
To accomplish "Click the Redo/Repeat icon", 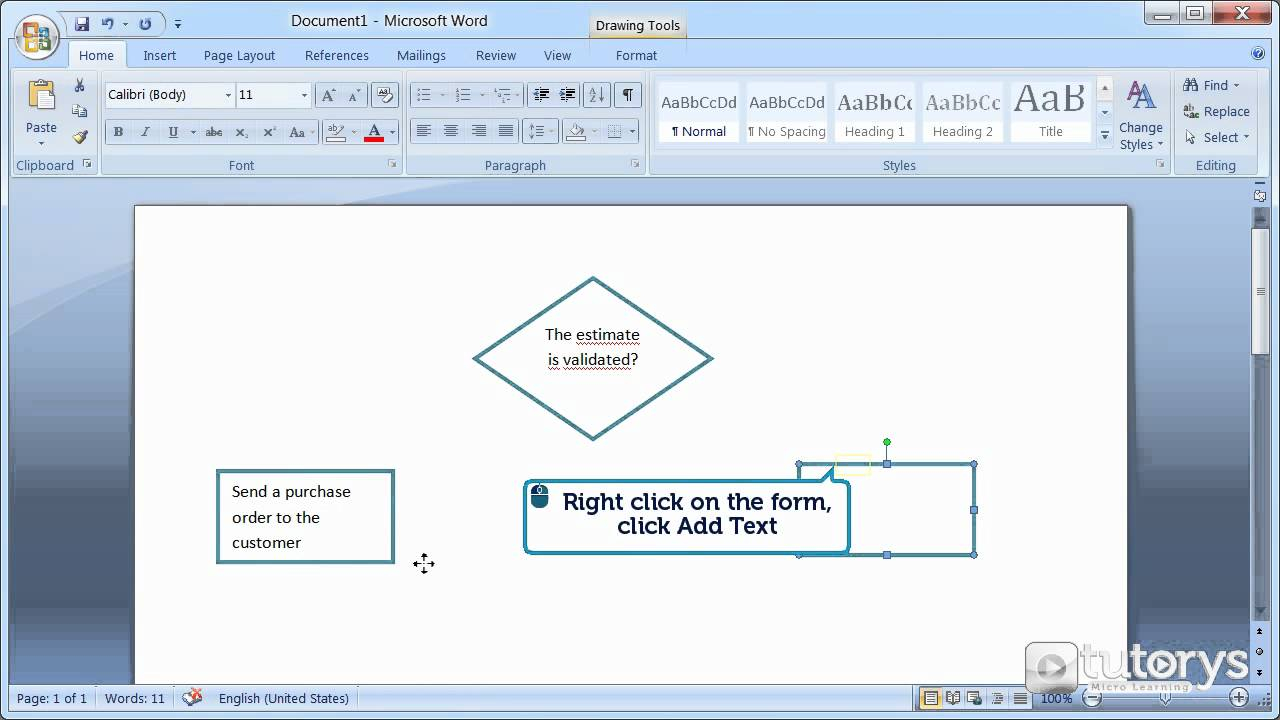I will pyautogui.click(x=146, y=23).
